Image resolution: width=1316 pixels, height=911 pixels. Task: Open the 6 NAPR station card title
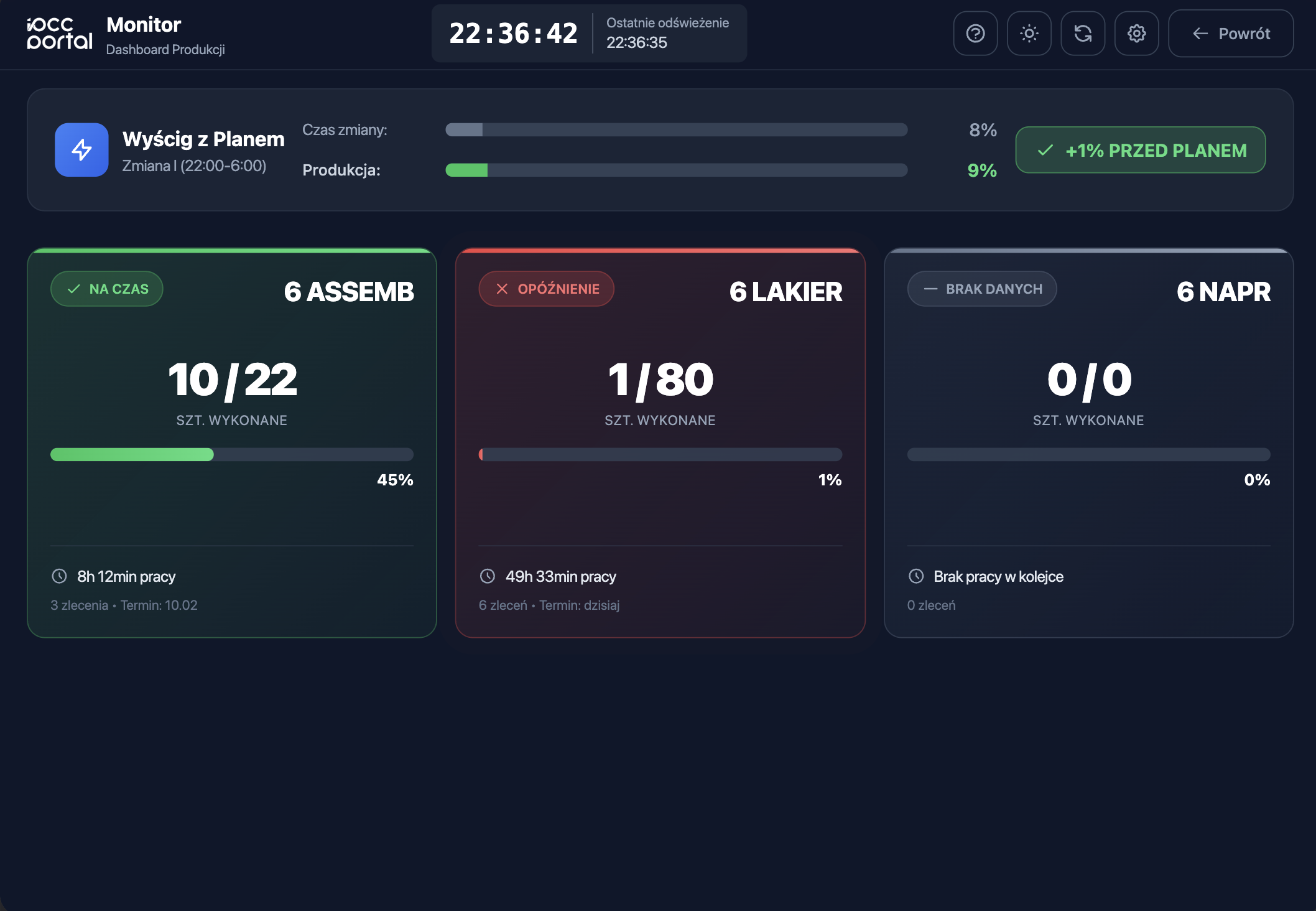[x=1223, y=292]
